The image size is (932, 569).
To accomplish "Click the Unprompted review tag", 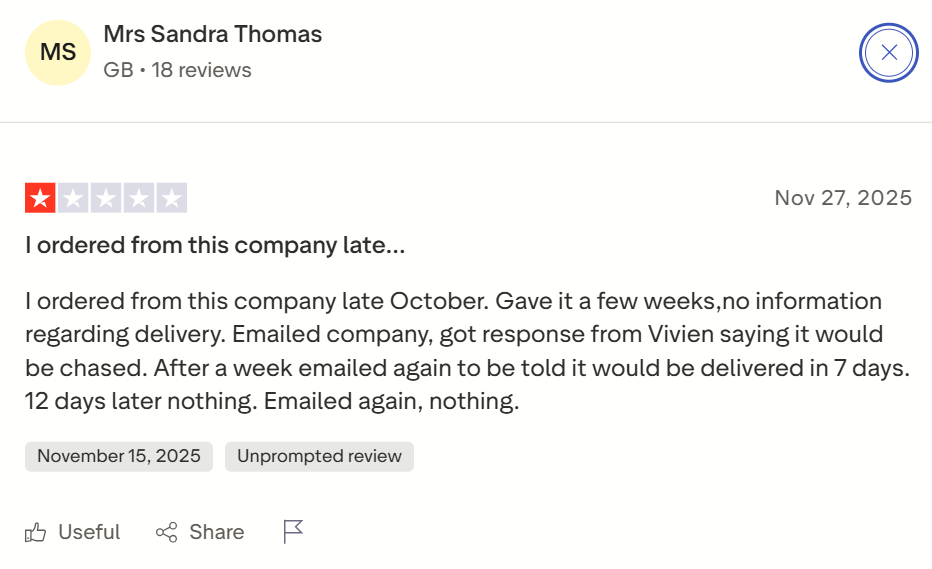I will tap(319, 456).
